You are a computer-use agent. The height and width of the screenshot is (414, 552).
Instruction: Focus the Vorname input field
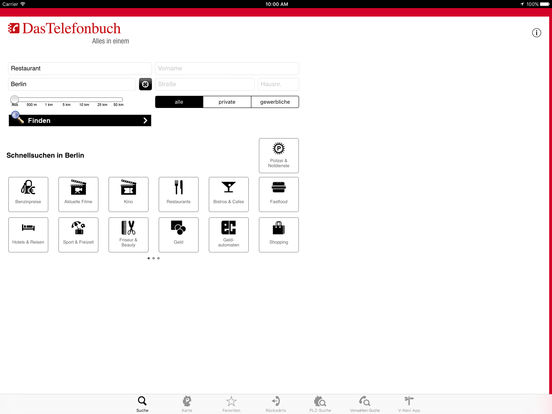coord(227,68)
